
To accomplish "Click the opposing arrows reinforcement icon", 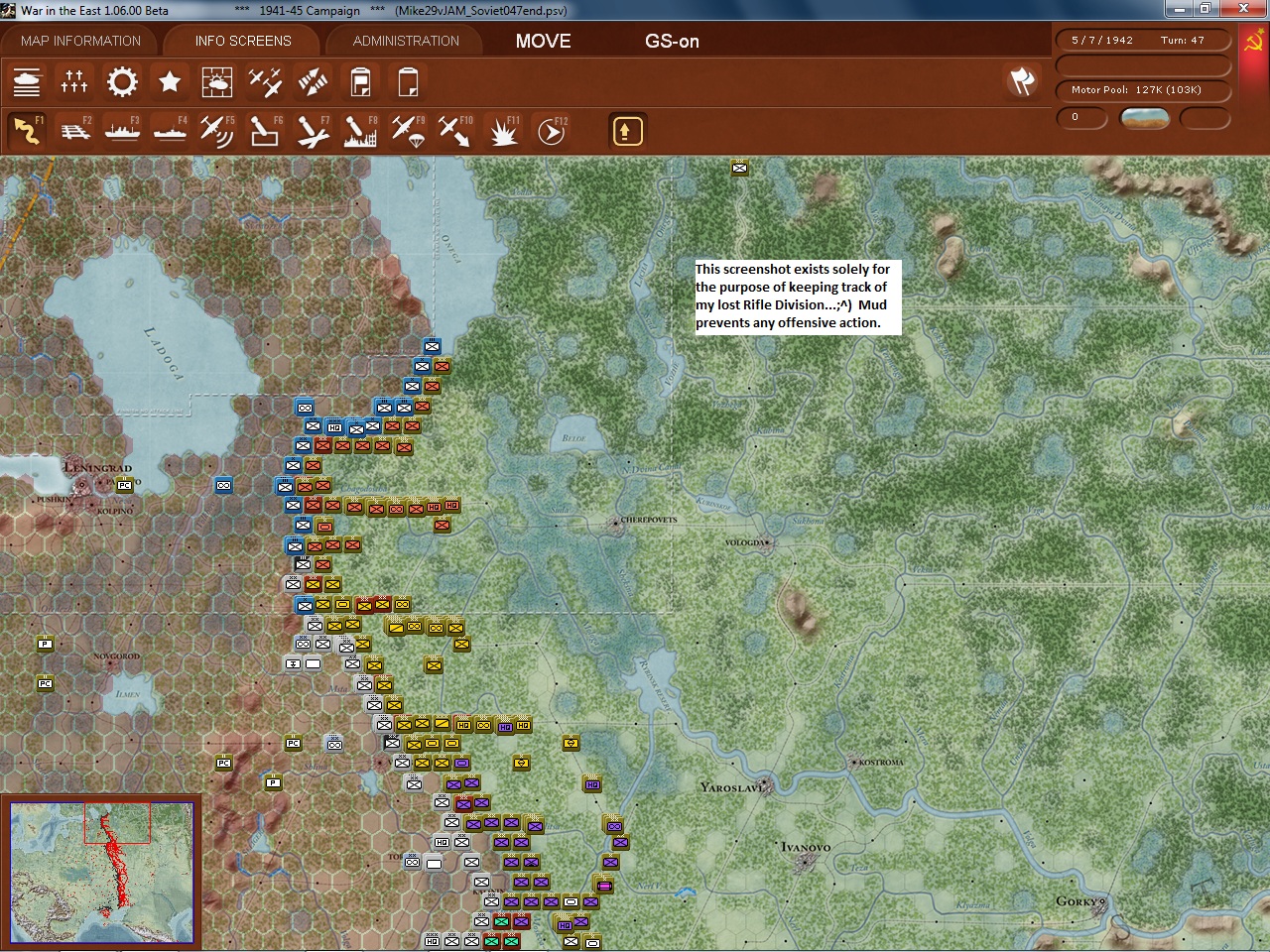I will coord(313,81).
